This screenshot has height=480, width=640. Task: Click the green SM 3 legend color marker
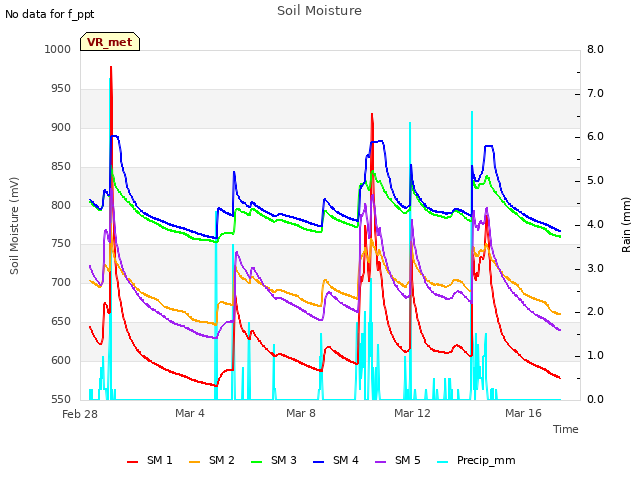(x=256, y=462)
